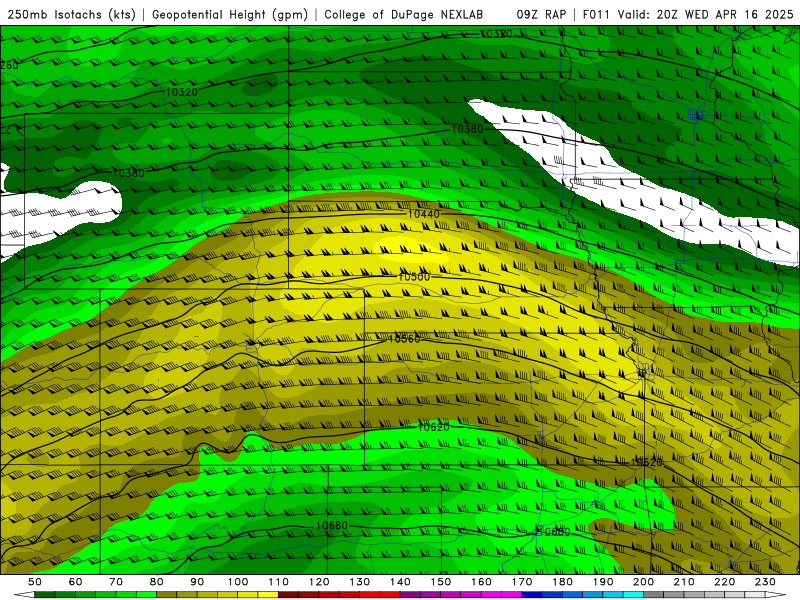Click the 220 knot scale label
Image resolution: width=800 pixels, height=600 pixels.
pyautogui.click(x=725, y=582)
